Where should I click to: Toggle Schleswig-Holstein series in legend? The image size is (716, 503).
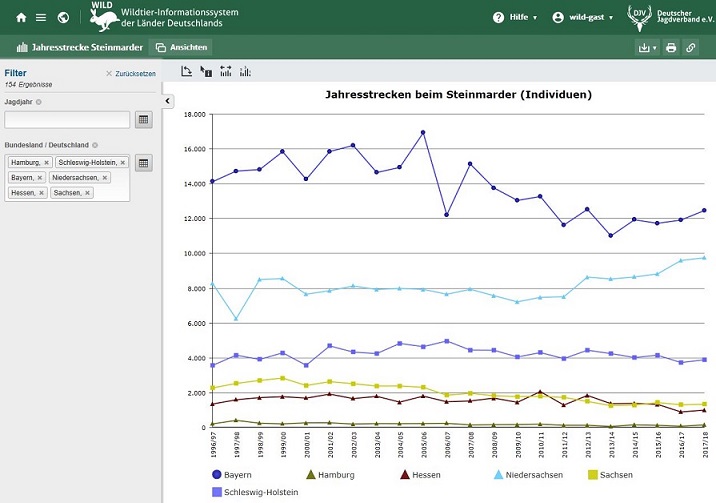[x=255, y=492]
